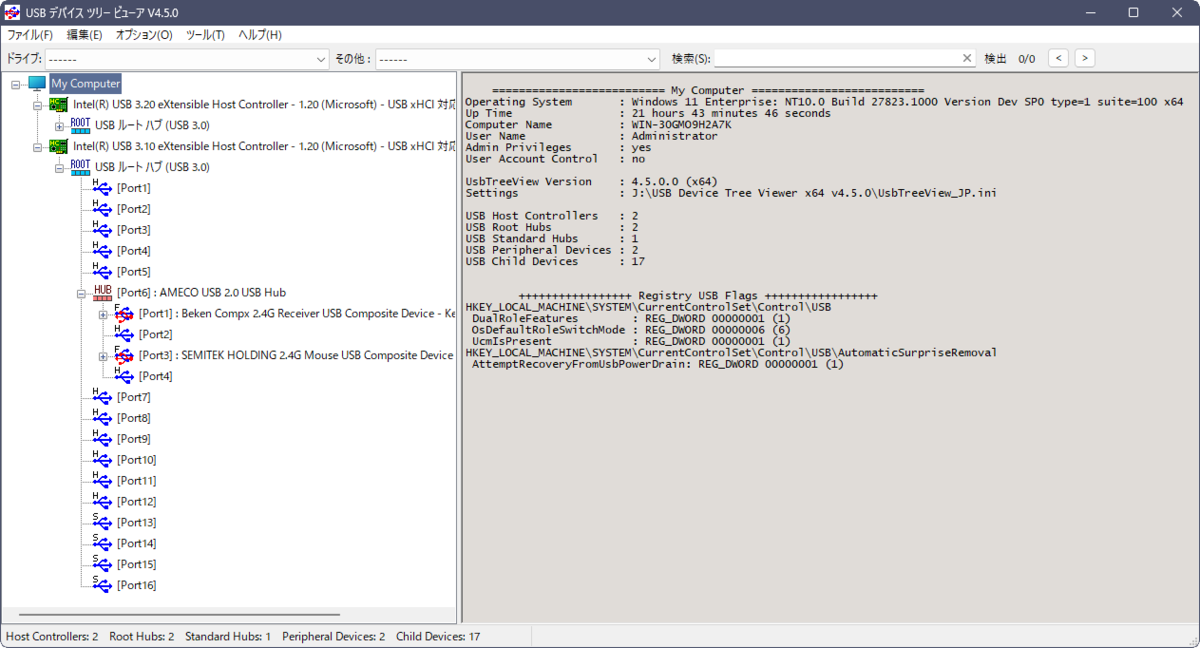1200x648 pixels.
Task: Click the SuperSpeed USB icon beside [Port15]
Action: (x=102, y=564)
